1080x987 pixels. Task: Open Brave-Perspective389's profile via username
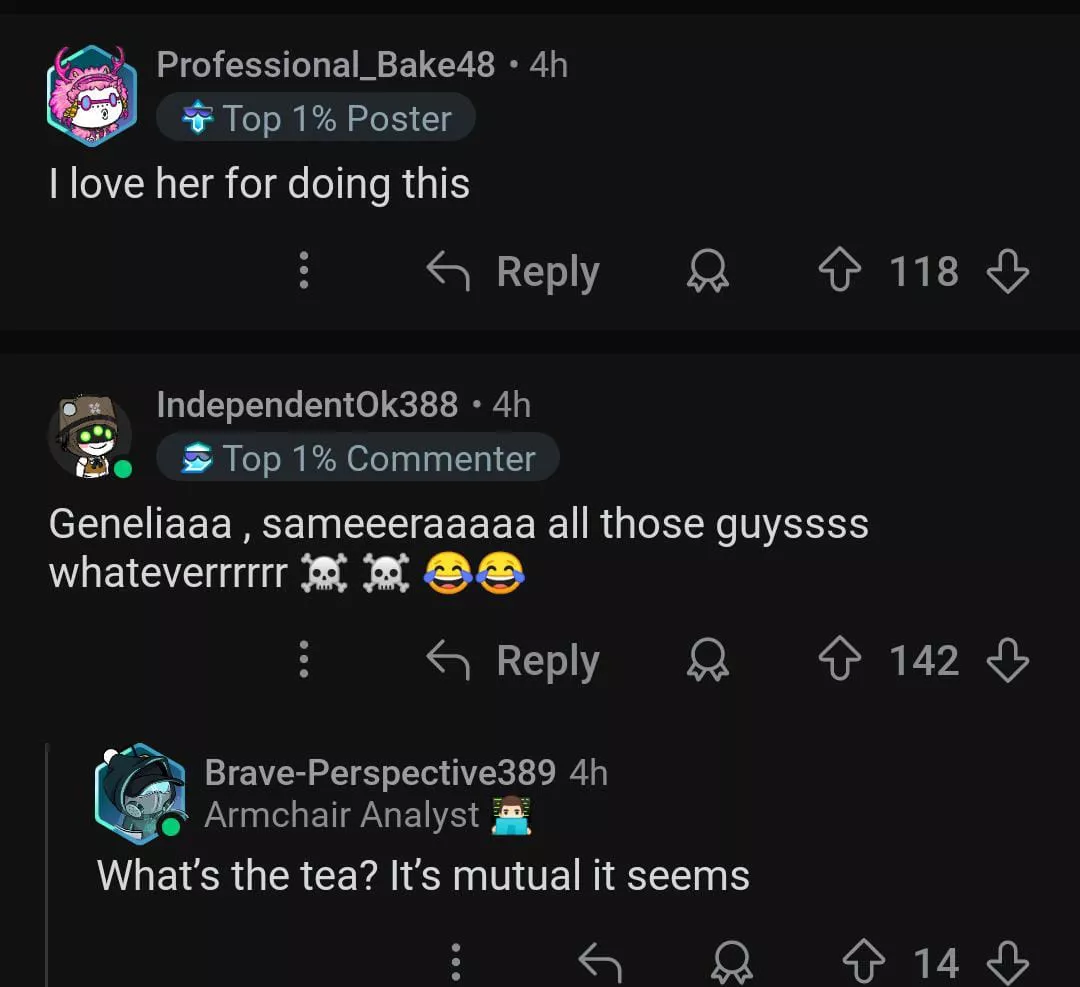[x=380, y=773]
